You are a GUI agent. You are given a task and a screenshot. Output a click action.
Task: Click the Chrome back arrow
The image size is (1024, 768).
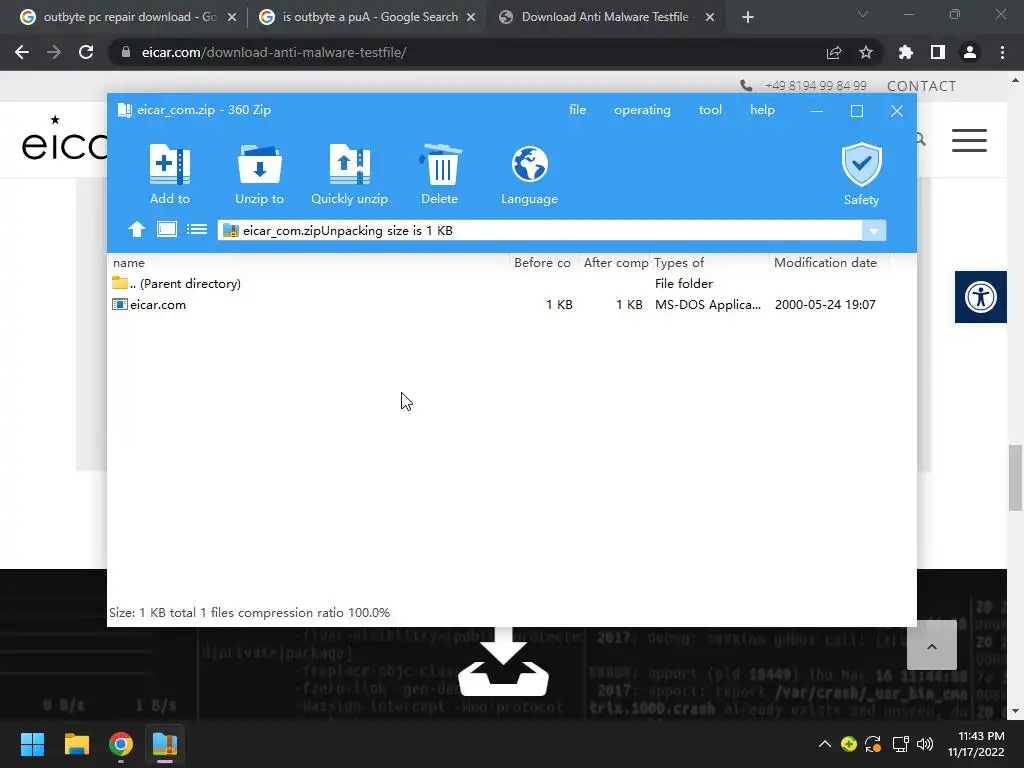22,52
